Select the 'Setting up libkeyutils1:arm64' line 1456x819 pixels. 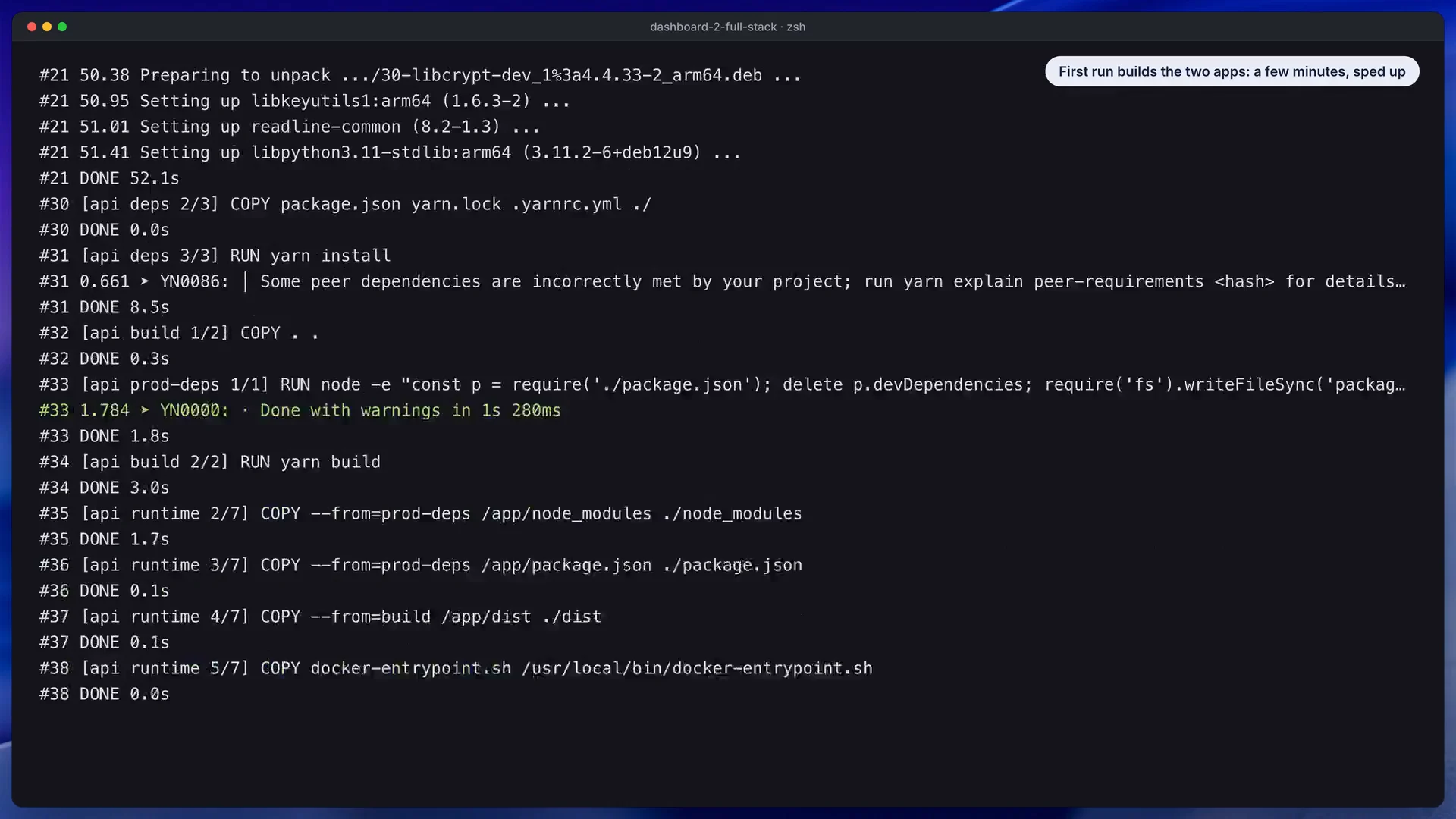click(x=305, y=101)
